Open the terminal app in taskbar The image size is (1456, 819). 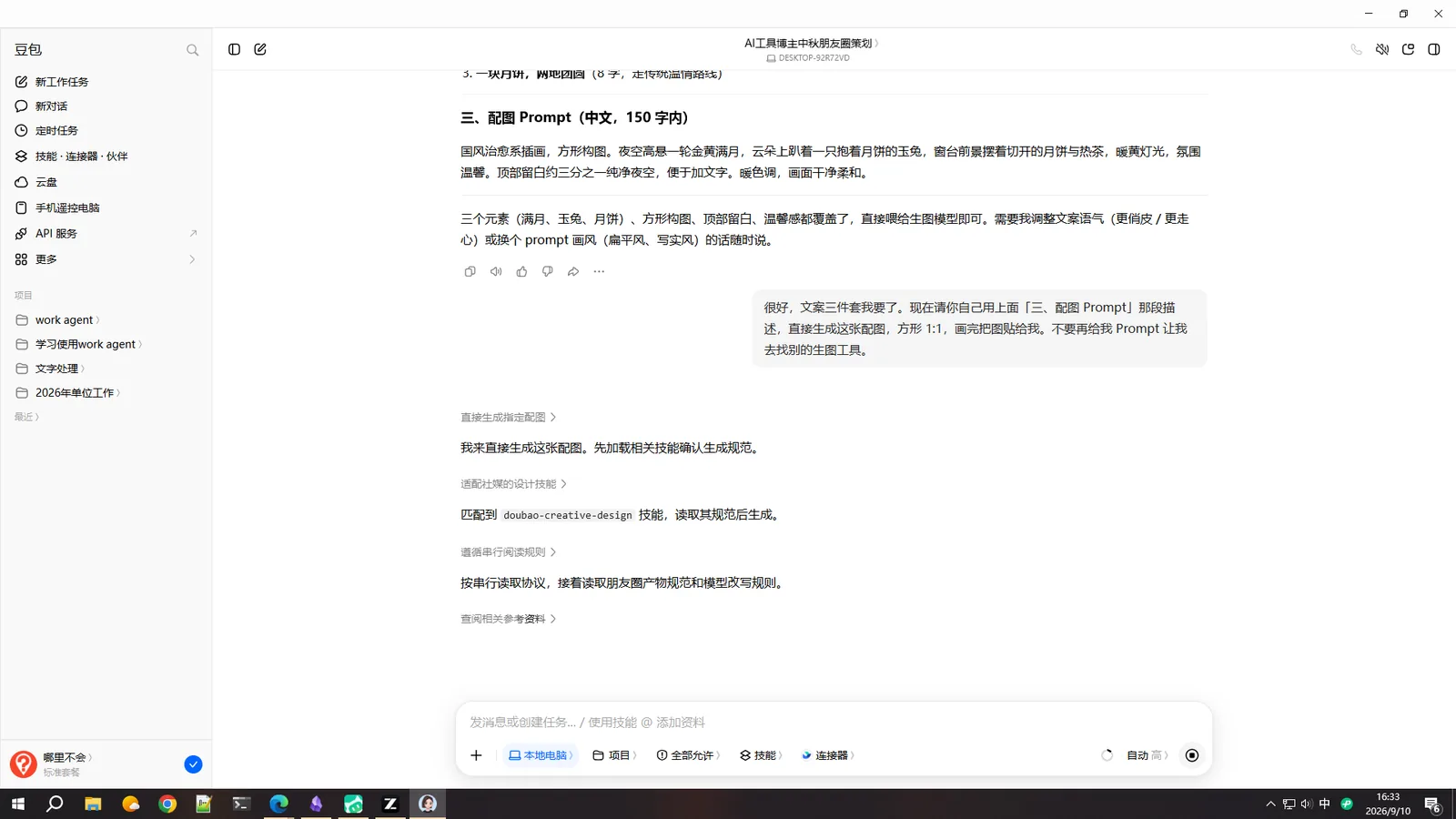(241, 804)
